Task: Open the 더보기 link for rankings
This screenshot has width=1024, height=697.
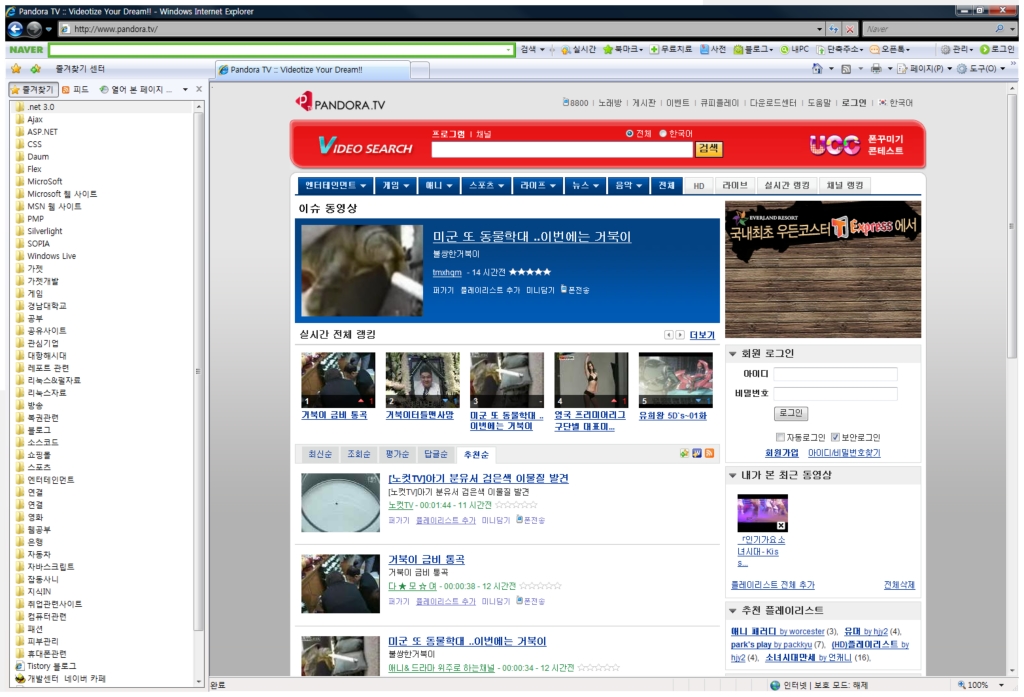Action: [702, 335]
